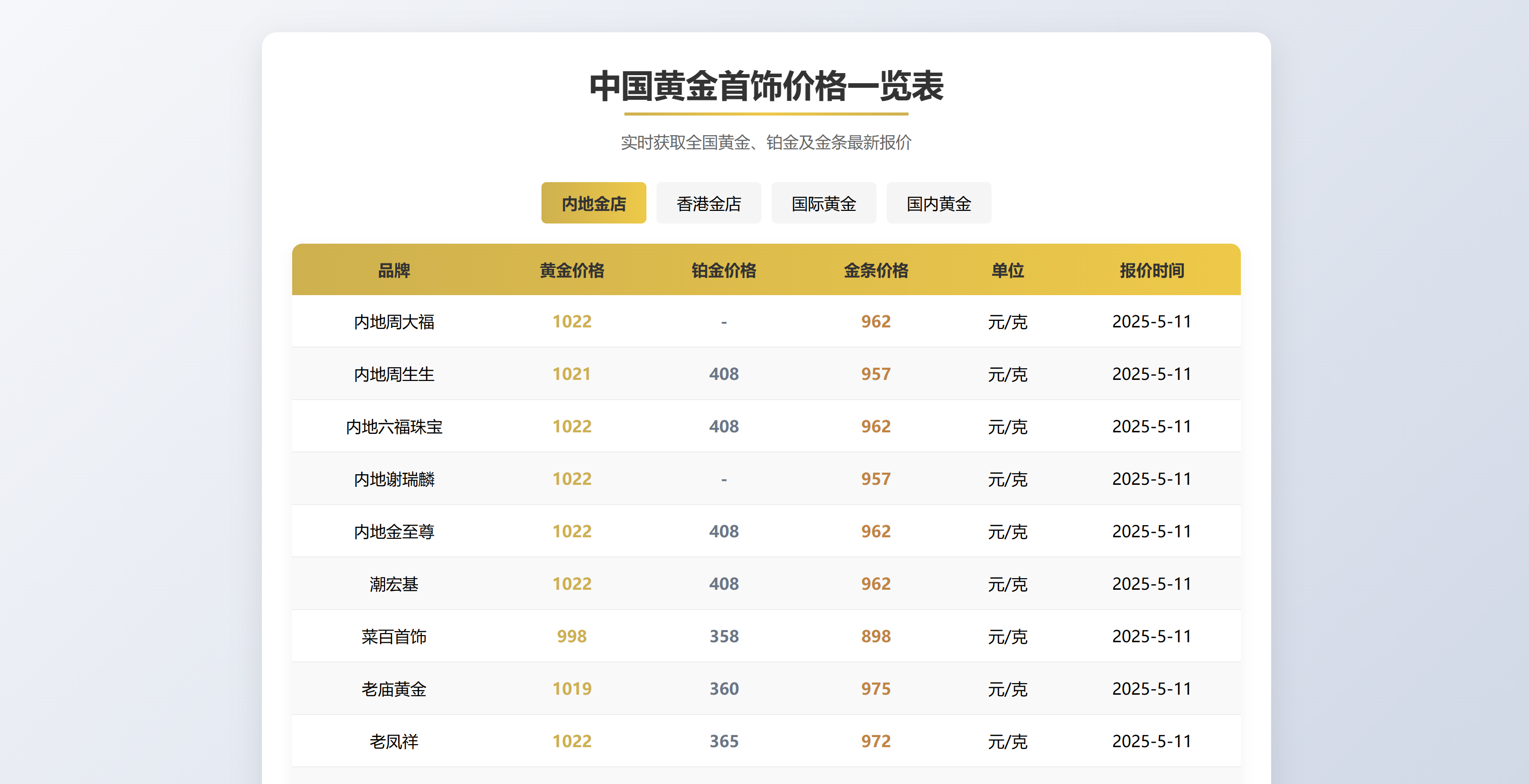Screen dimensions: 1529x784
Task: Select brand name 内地周大福
Action: pyautogui.click(x=394, y=322)
